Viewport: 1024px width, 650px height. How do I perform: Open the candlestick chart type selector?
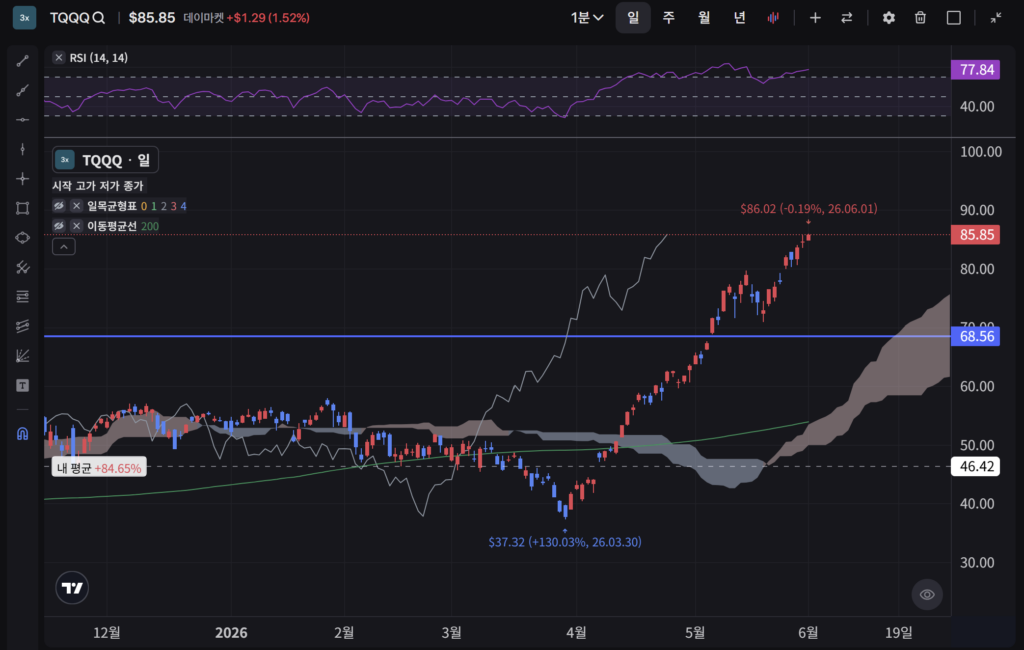pos(773,18)
